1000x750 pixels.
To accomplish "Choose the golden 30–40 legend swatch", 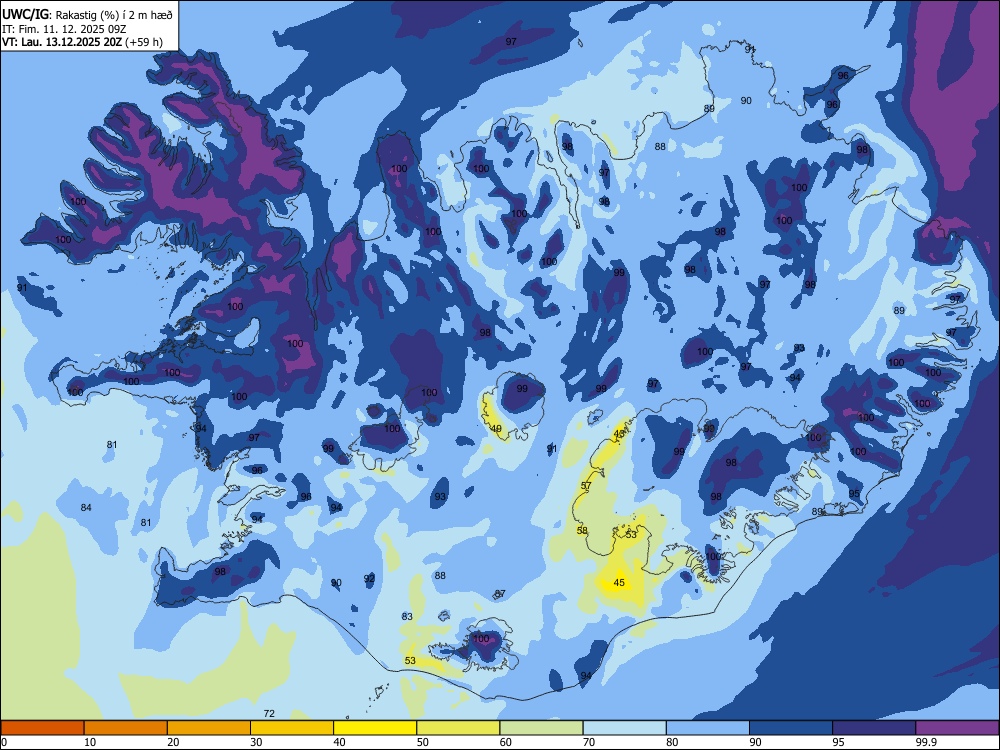I will coord(292,728).
